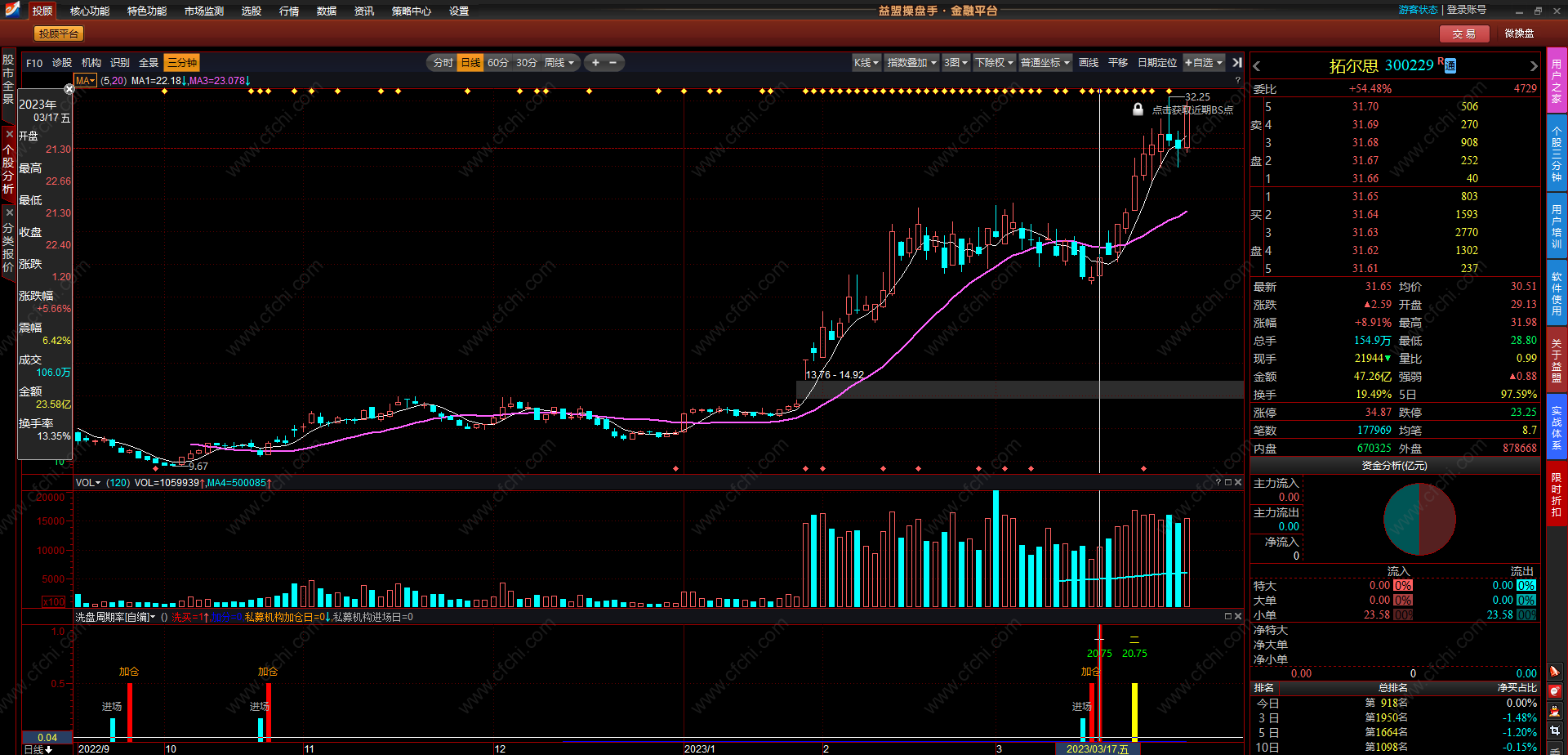Switch to 30分 timeframe
1568x755 pixels.
pos(527,62)
